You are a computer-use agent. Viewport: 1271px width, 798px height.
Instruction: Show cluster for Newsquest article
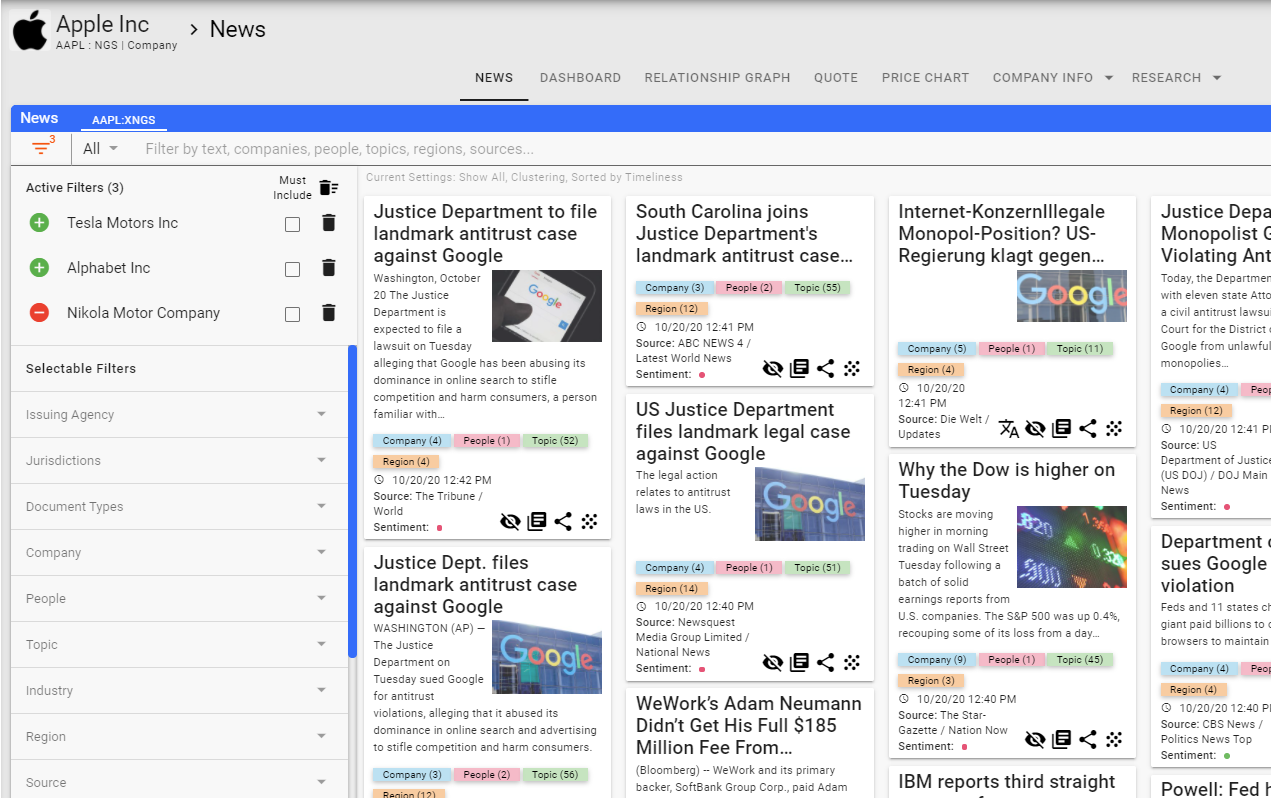(852, 662)
